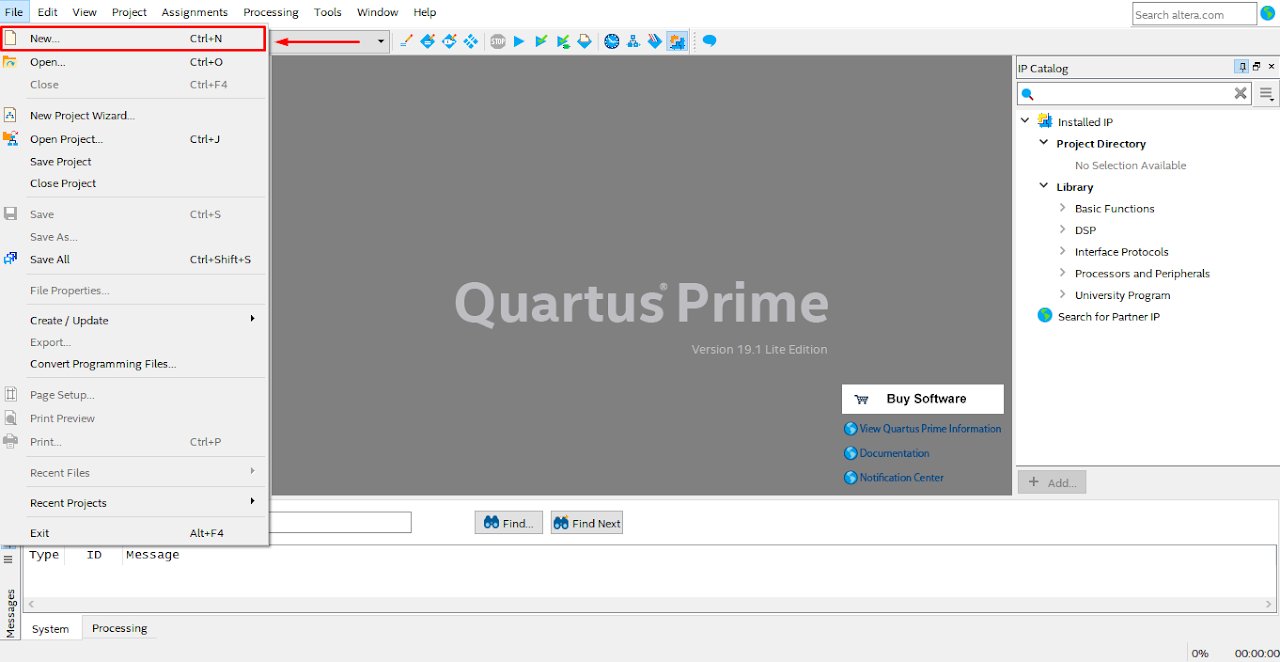
Task: Click the globe icon beside altera.com search
Action: (x=1268, y=14)
